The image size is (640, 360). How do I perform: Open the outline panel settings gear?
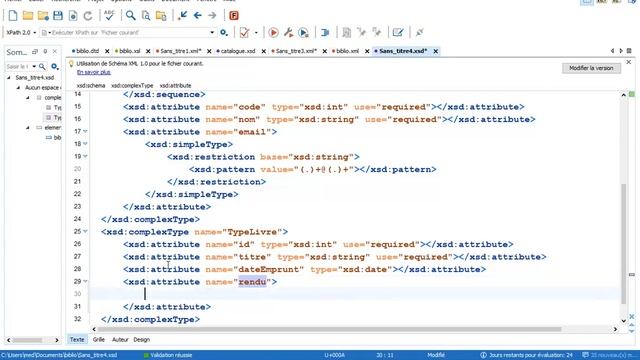click(x=54, y=66)
